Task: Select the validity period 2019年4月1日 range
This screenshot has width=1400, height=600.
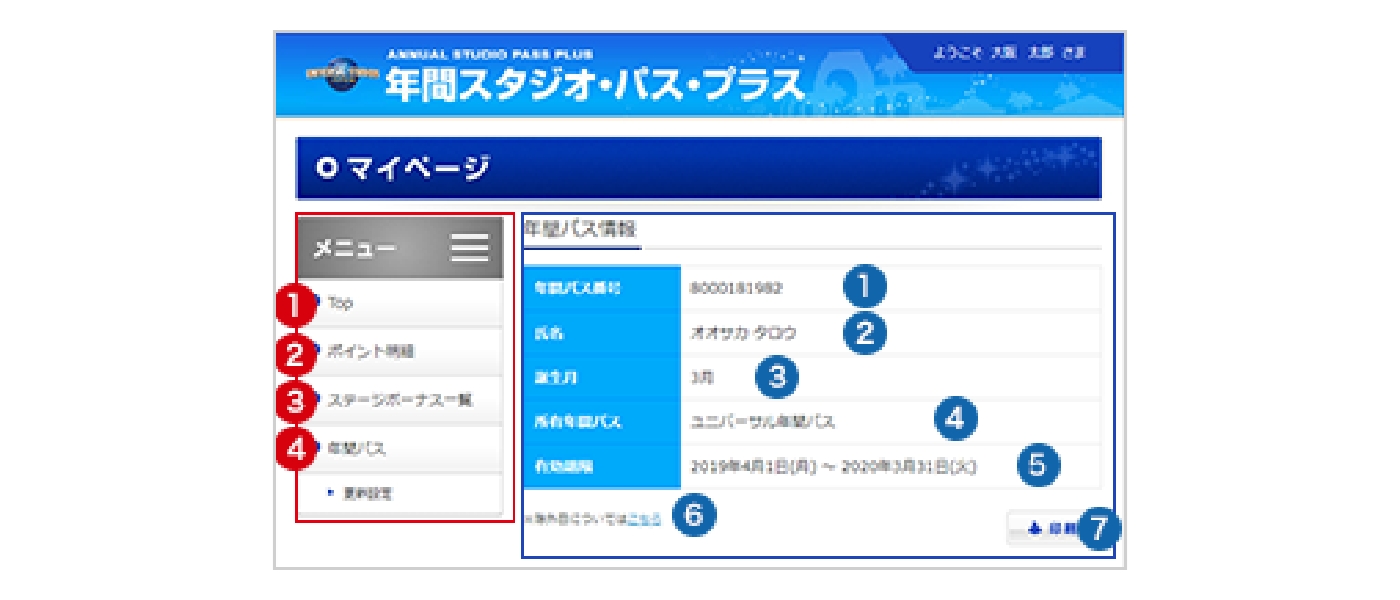Action: click(x=834, y=466)
